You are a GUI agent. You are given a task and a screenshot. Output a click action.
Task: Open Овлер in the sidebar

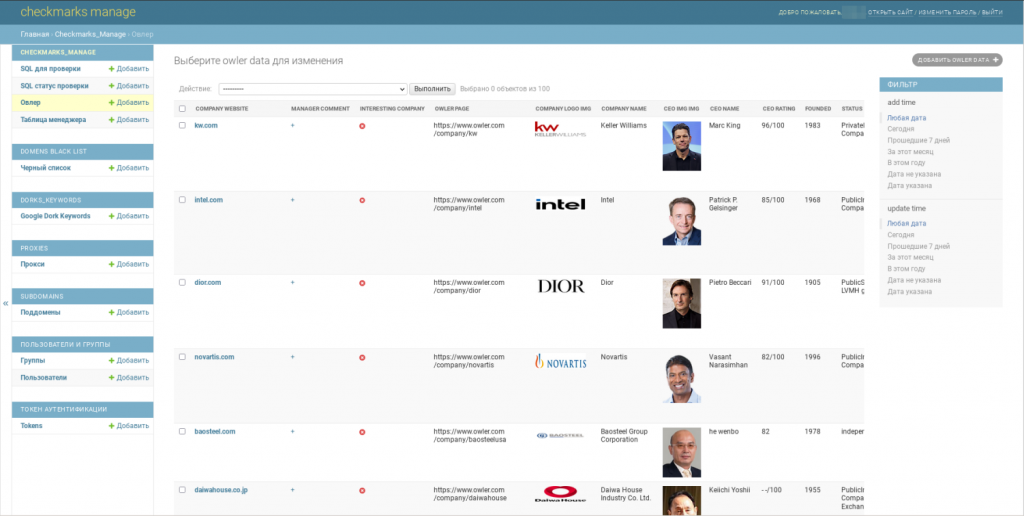coord(31,103)
